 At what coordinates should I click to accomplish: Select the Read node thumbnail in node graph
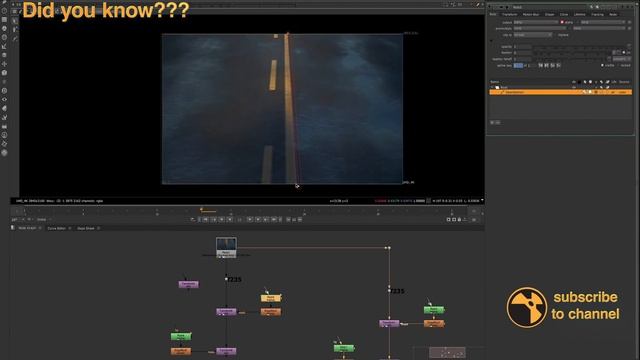(x=226, y=247)
